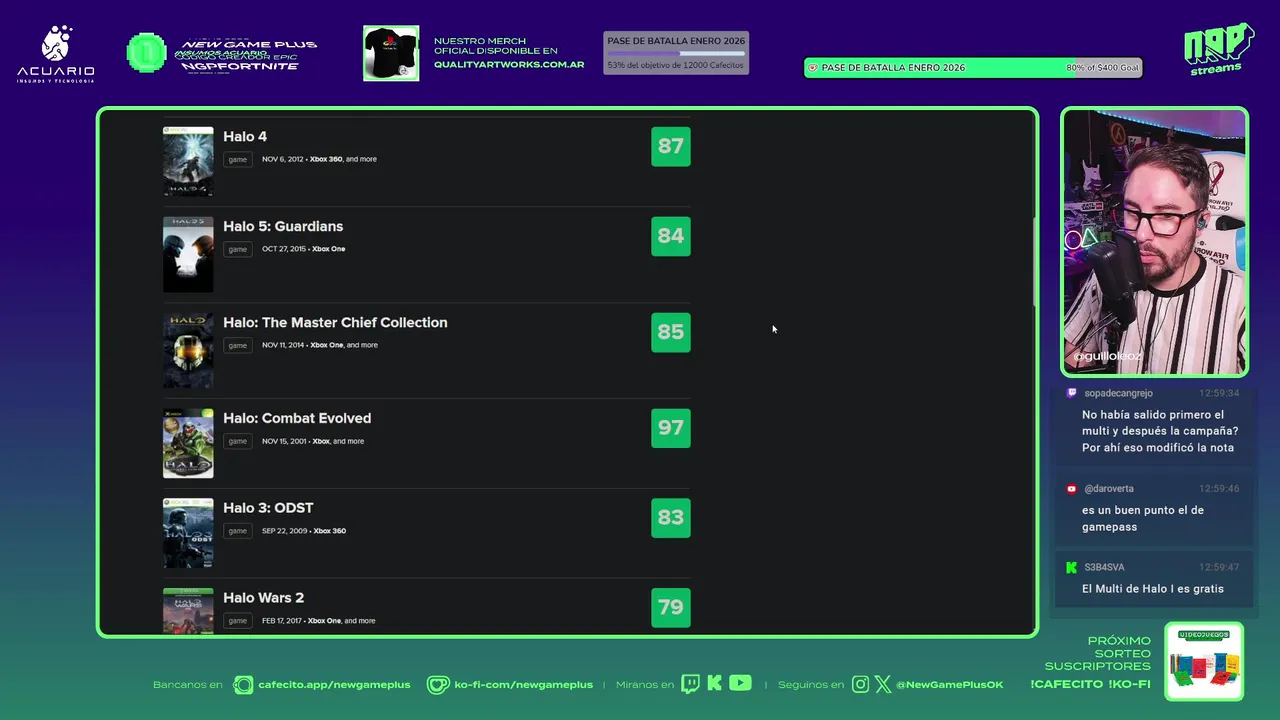The image size is (1280, 720).
Task: Click the green $400 goal progress bar
Action: [x=973, y=68]
